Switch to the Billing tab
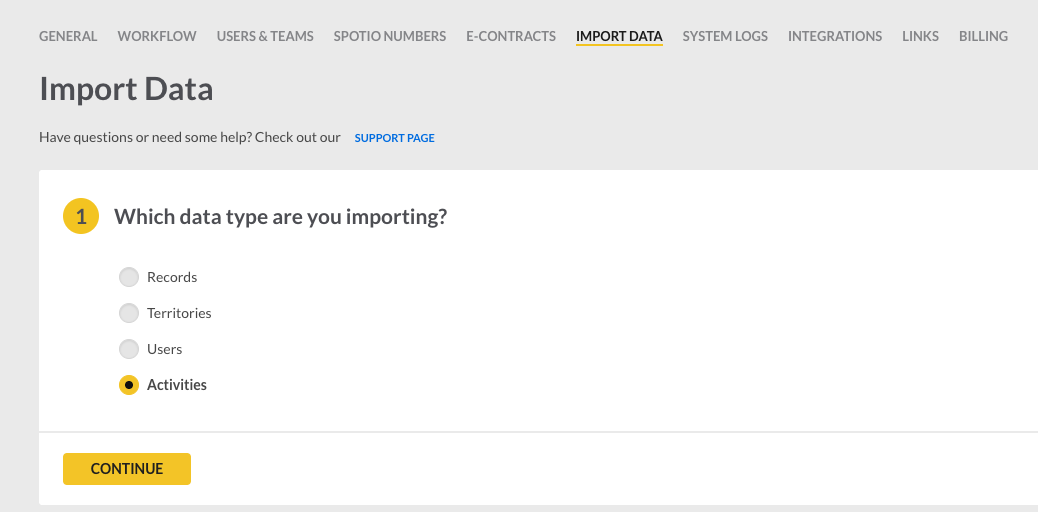 [983, 36]
